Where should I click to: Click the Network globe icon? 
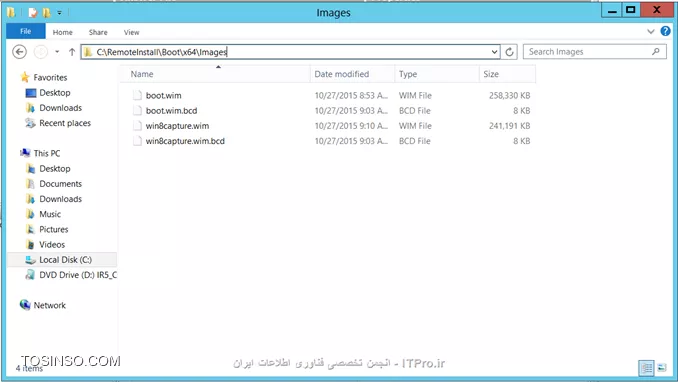25,305
